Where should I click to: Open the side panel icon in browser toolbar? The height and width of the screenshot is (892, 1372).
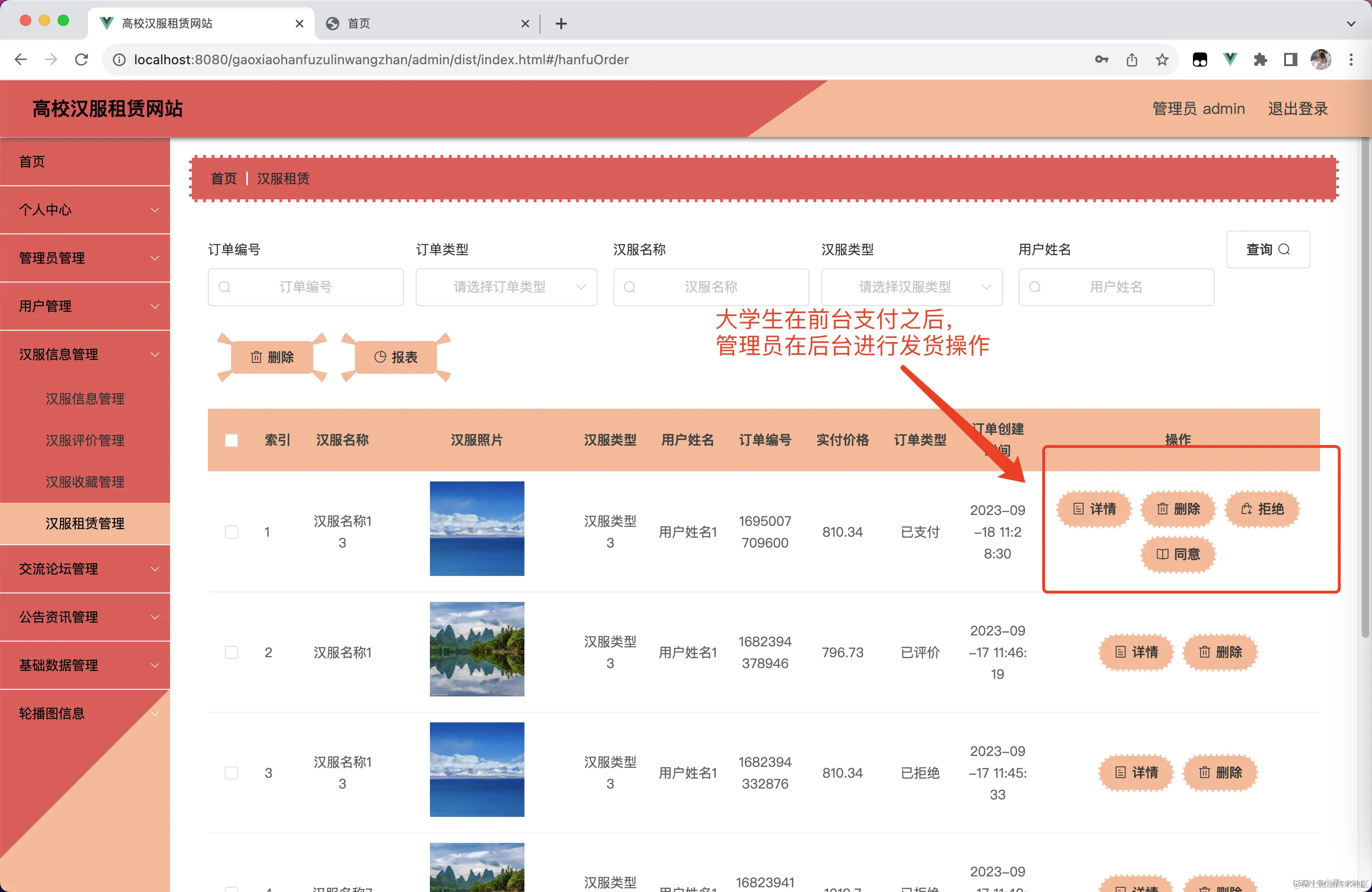1290,60
